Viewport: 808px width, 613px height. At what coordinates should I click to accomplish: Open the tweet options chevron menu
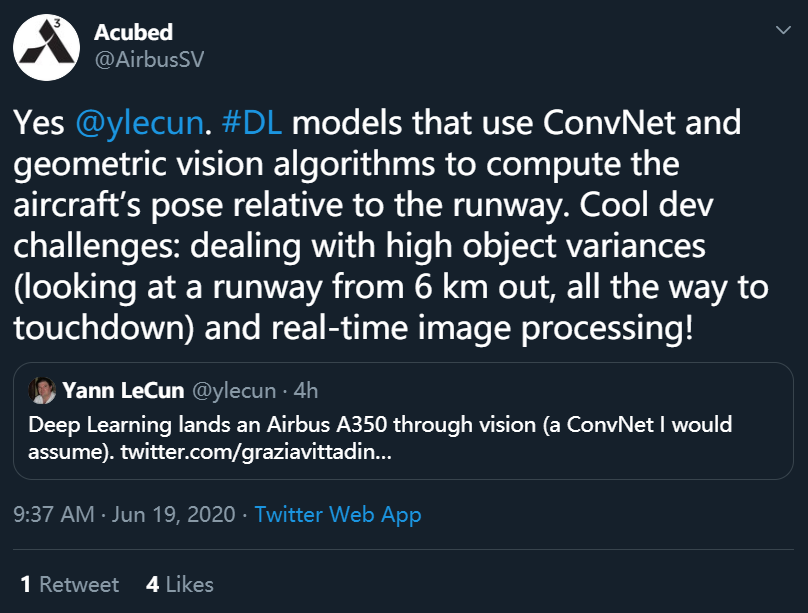point(782,33)
